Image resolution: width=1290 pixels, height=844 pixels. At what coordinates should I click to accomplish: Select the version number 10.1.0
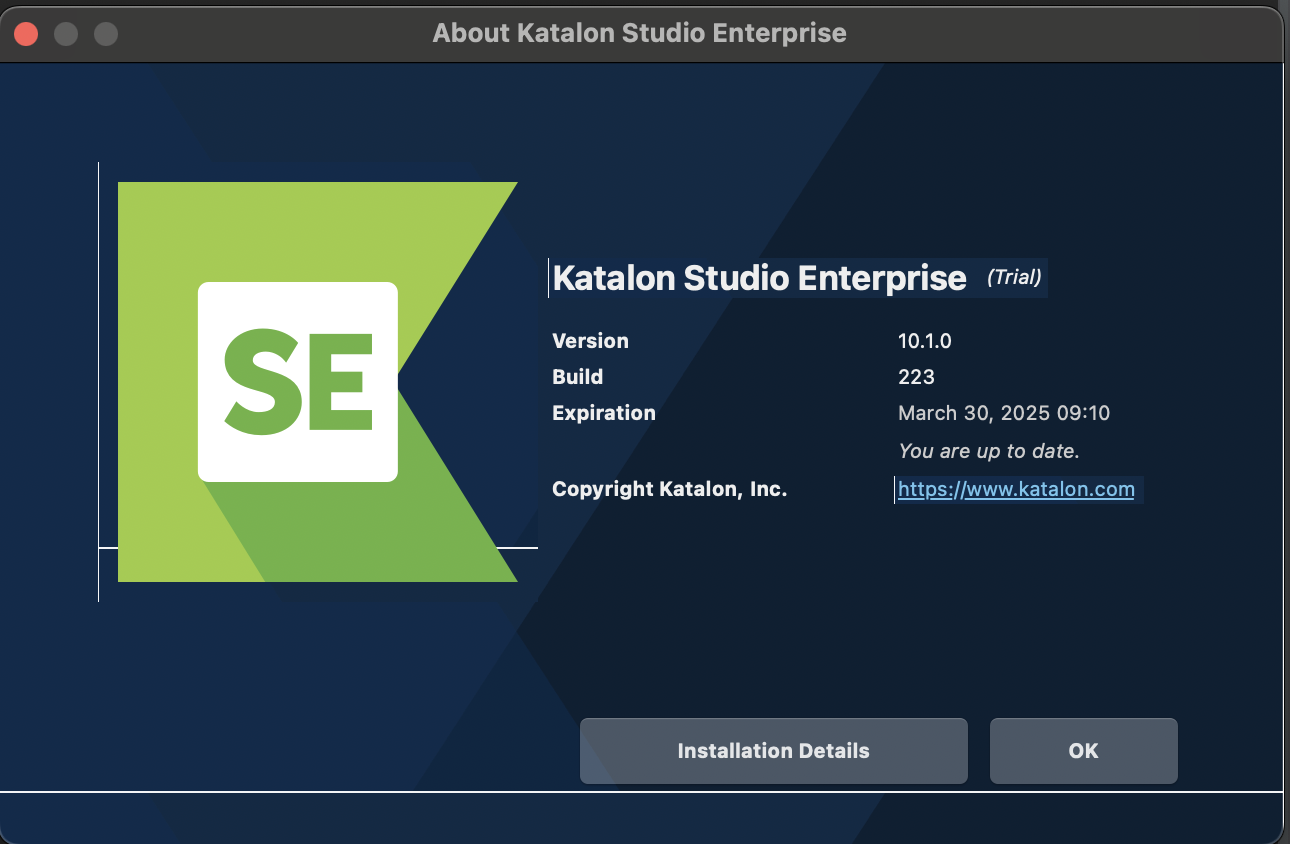[x=924, y=341]
